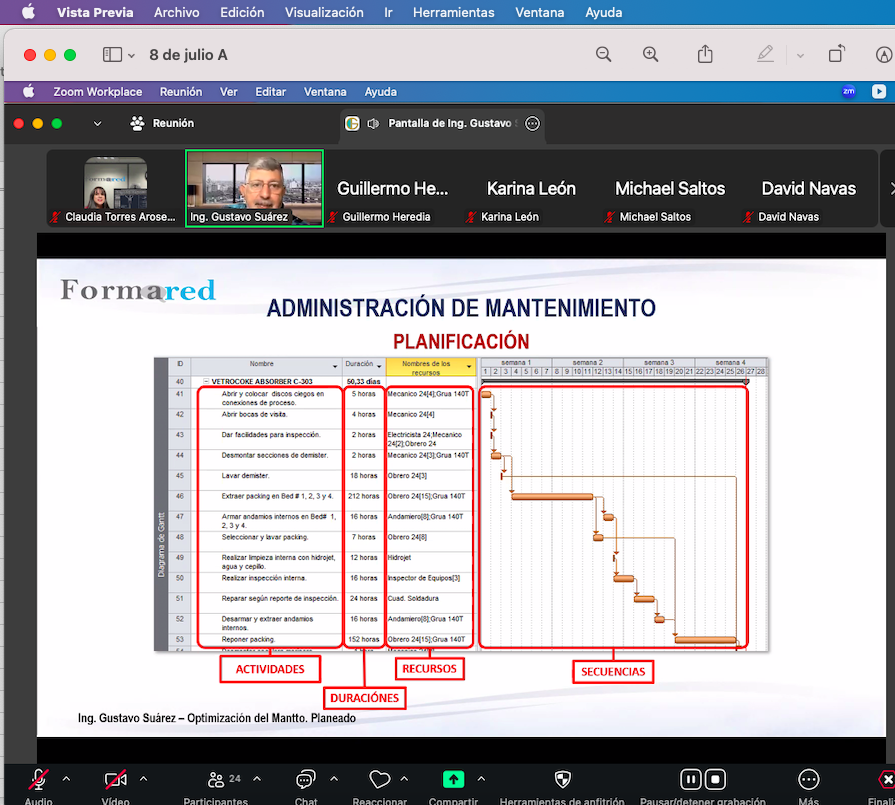Open the Herramientas menu
The image size is (895, 805).
click(453, 12)
